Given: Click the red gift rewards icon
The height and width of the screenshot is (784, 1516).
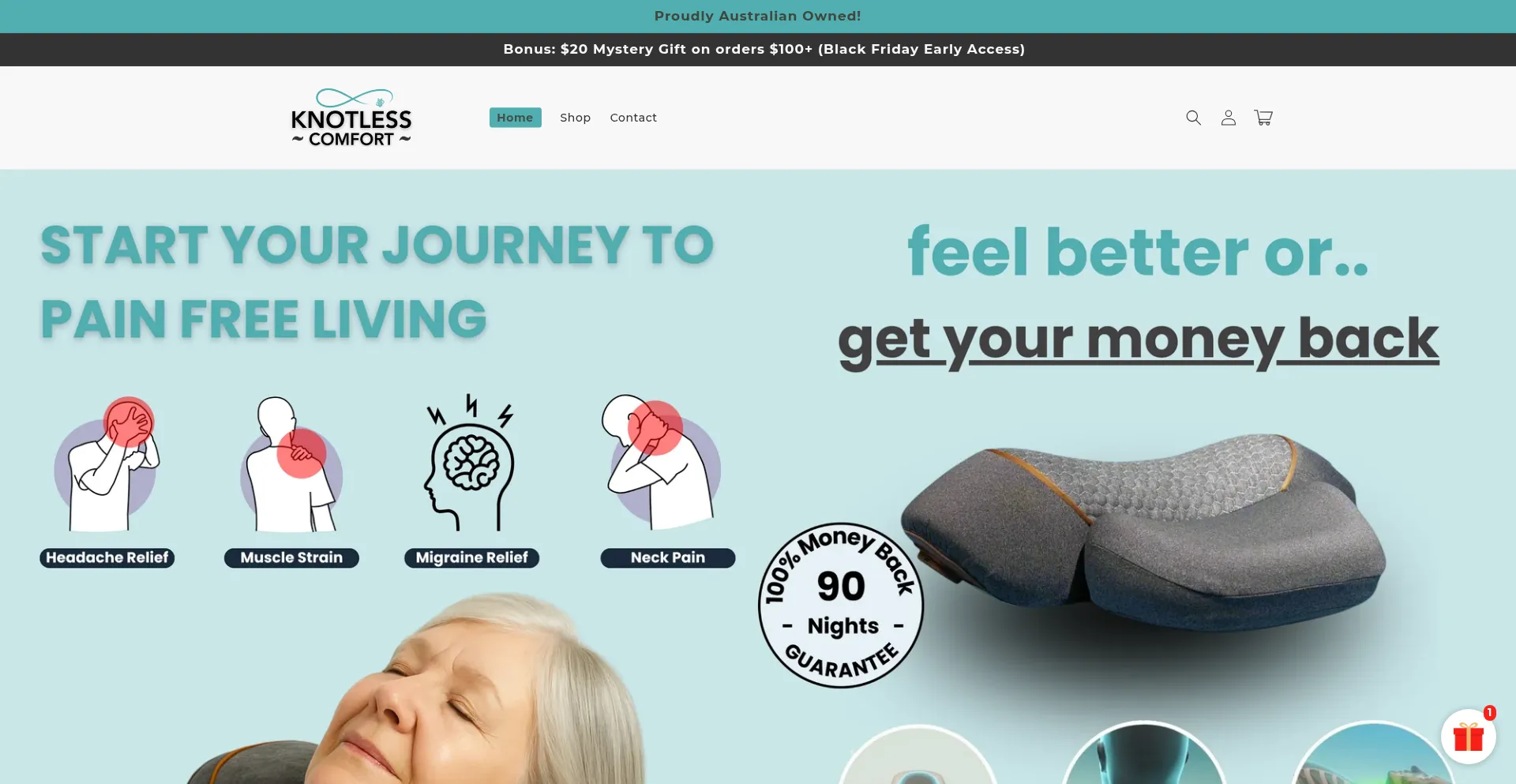Looking at the screenshot, I should [x=1469, y=737].
